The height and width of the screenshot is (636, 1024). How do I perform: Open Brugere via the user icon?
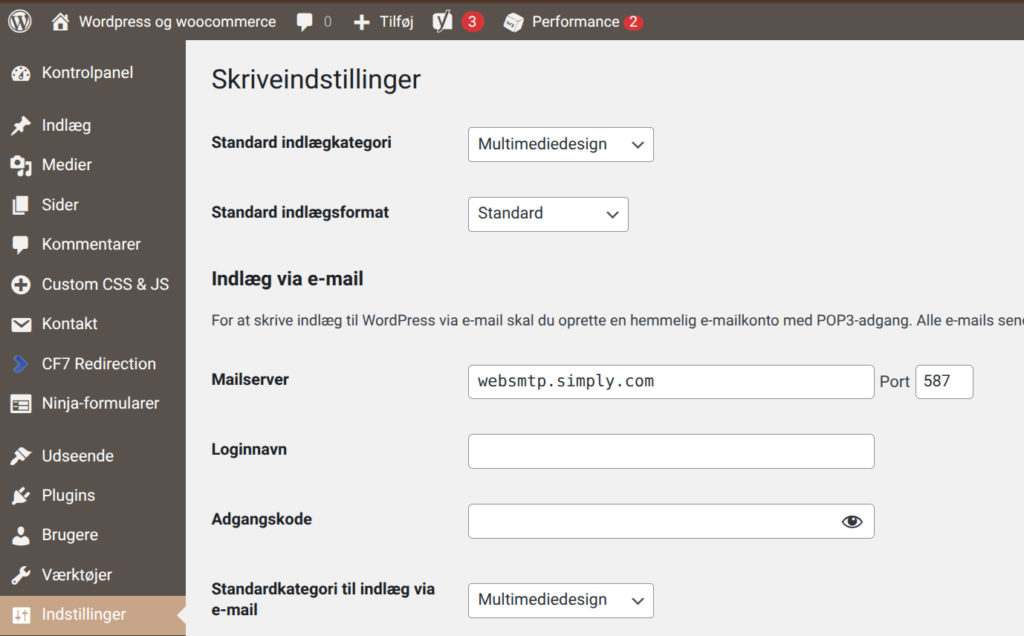(x=22, y=535)
